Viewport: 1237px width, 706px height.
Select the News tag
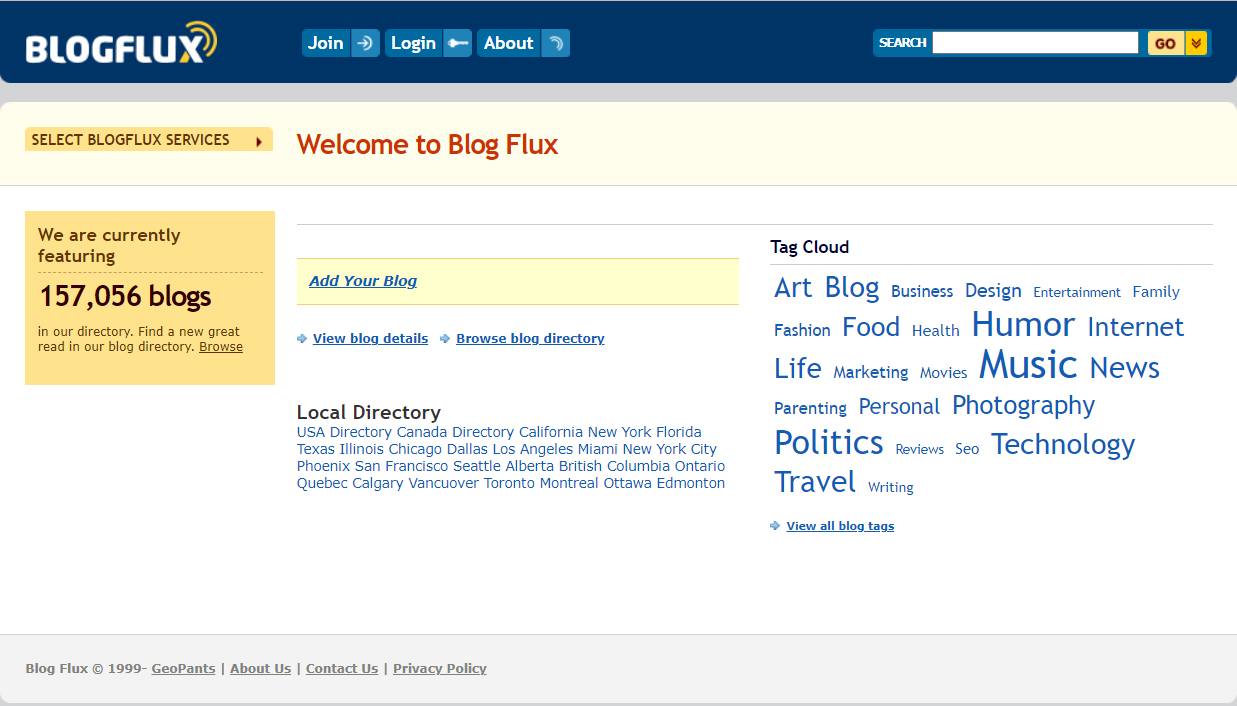coord(1125,368)
